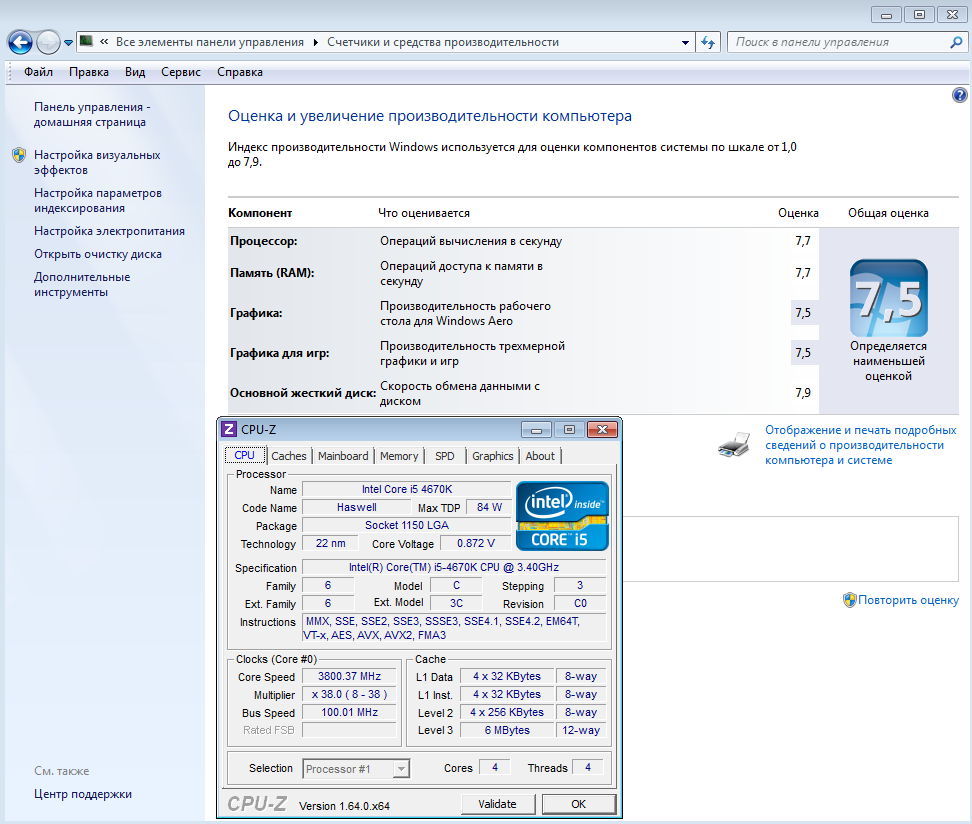Click the Bus Speed value 100.01 MHz
This screenshot has height=824, width=972.
(x=350, y=712)
